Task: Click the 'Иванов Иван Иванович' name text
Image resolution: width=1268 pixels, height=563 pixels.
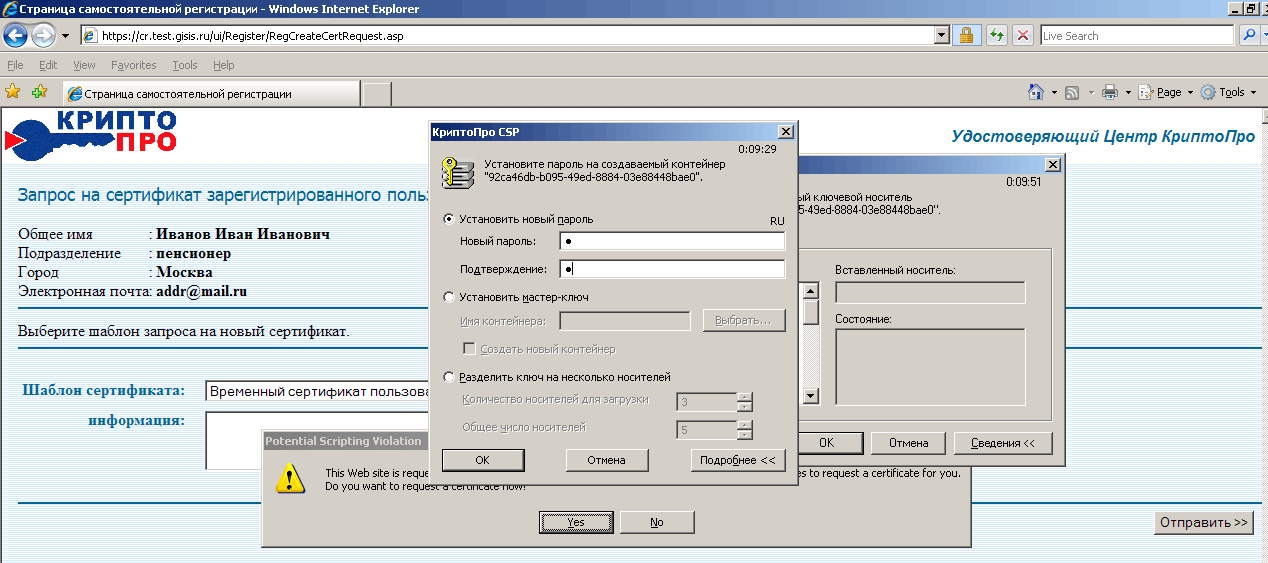Action: 243,235
